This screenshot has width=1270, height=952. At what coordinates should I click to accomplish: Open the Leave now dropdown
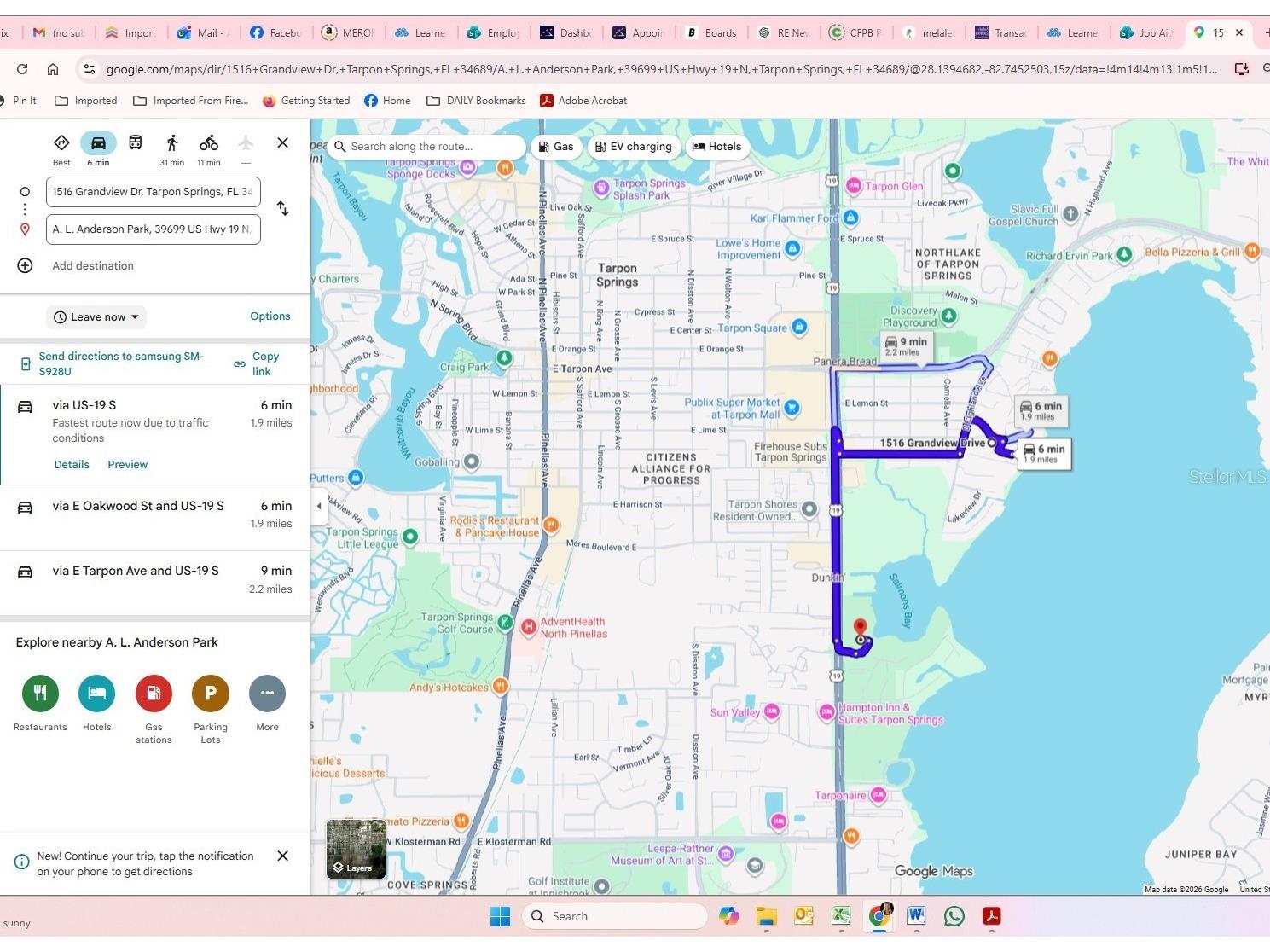point(96,317)
